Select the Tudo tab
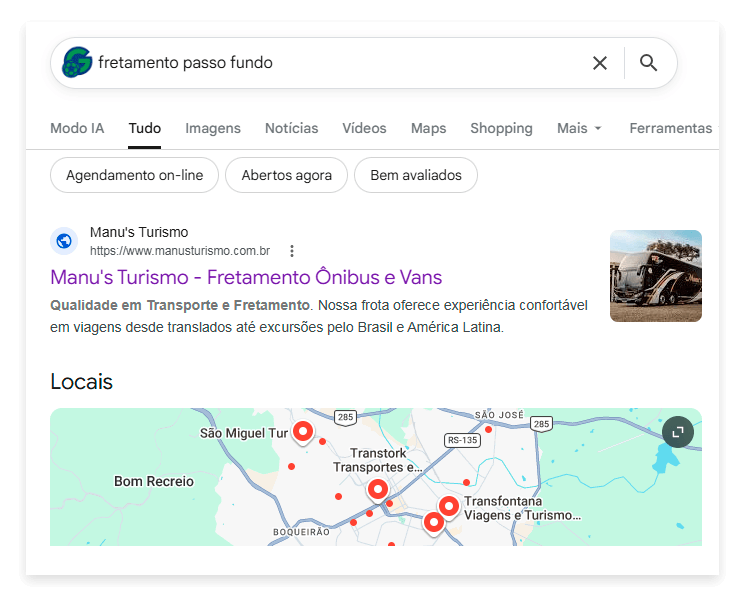 coord(144,128)
